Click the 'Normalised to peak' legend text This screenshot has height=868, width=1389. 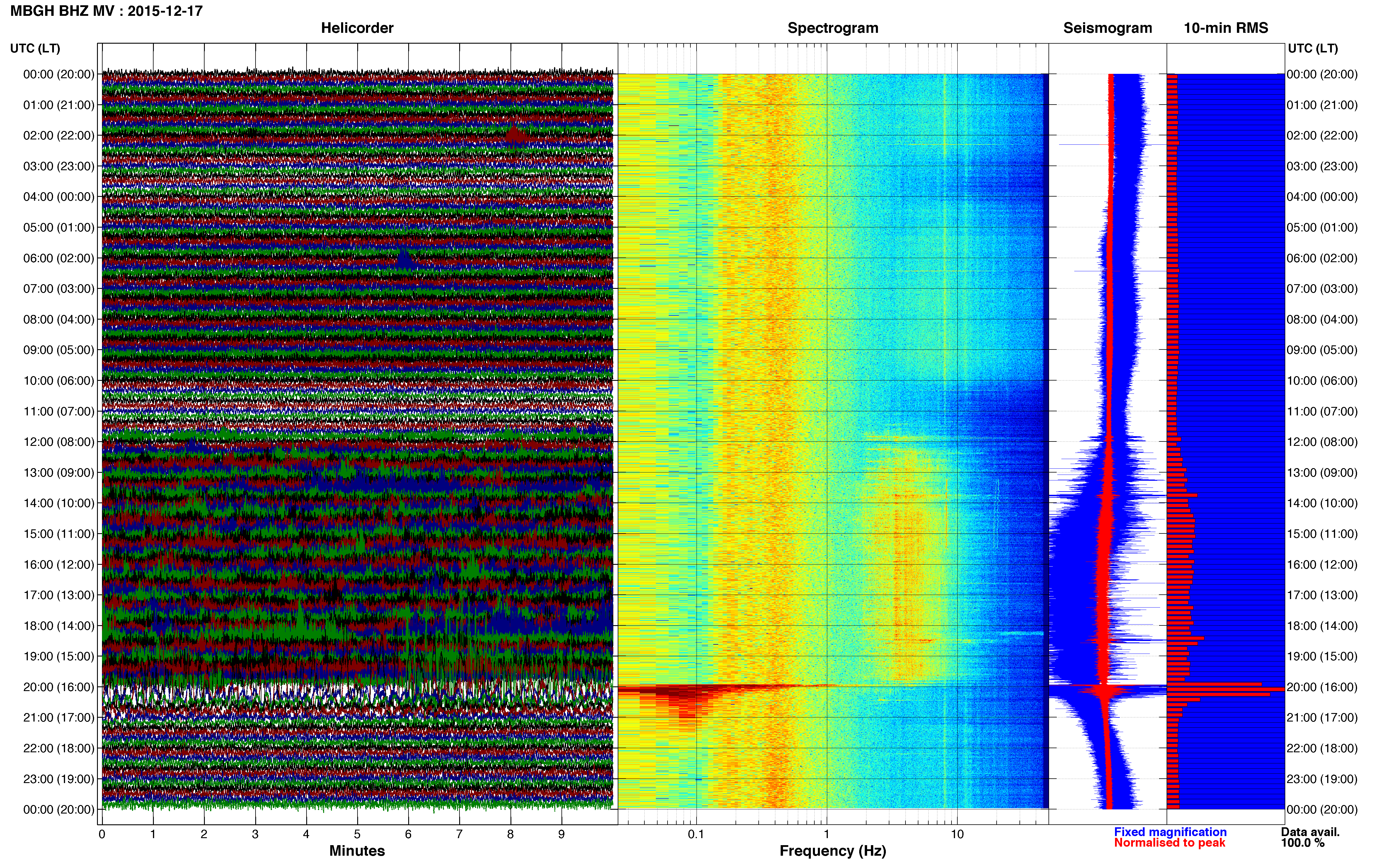click(1170, 843)
